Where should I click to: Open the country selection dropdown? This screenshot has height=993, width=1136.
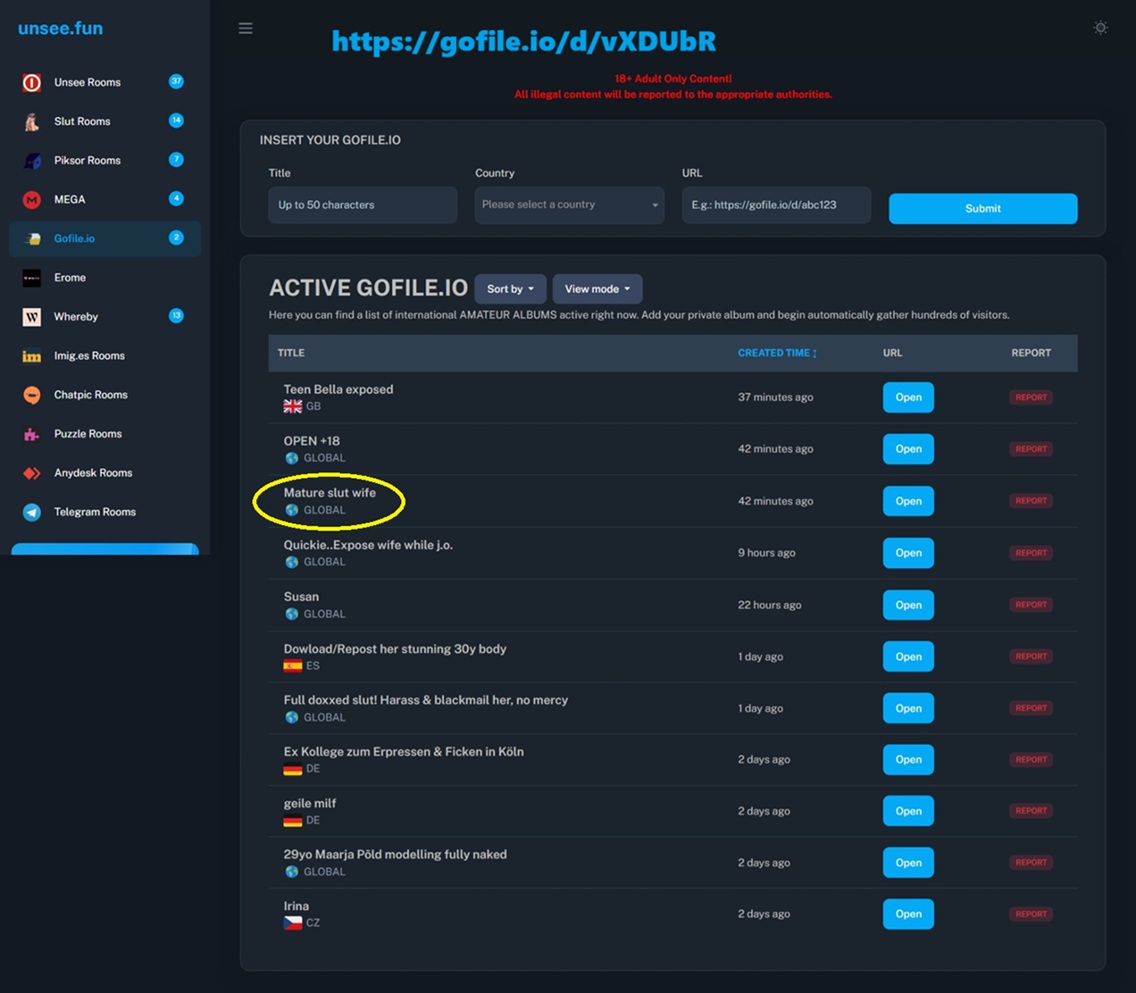(x=569, y=206)
